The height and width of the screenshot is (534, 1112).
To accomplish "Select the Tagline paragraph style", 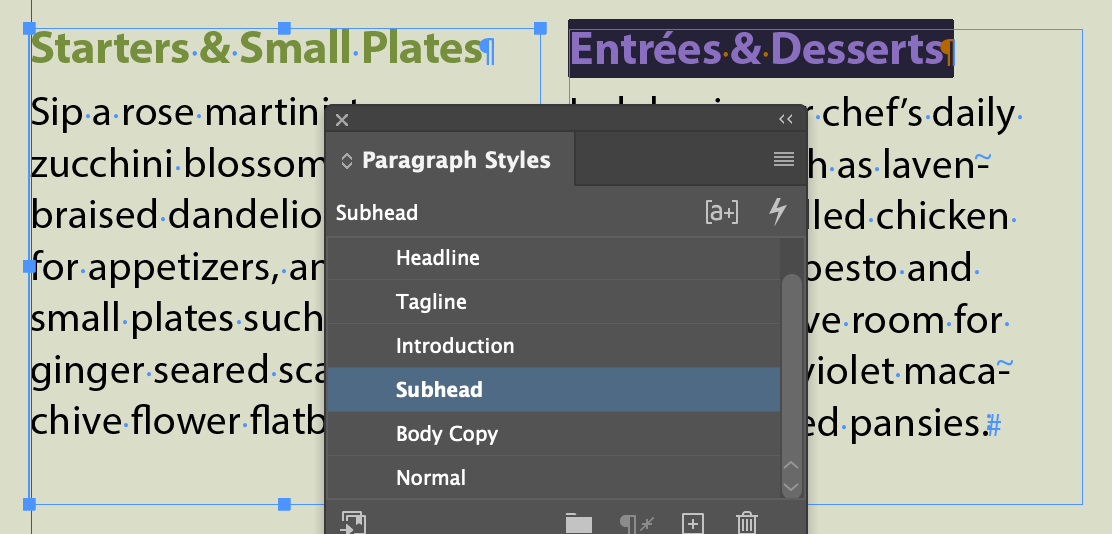I will tap(553, 302).
